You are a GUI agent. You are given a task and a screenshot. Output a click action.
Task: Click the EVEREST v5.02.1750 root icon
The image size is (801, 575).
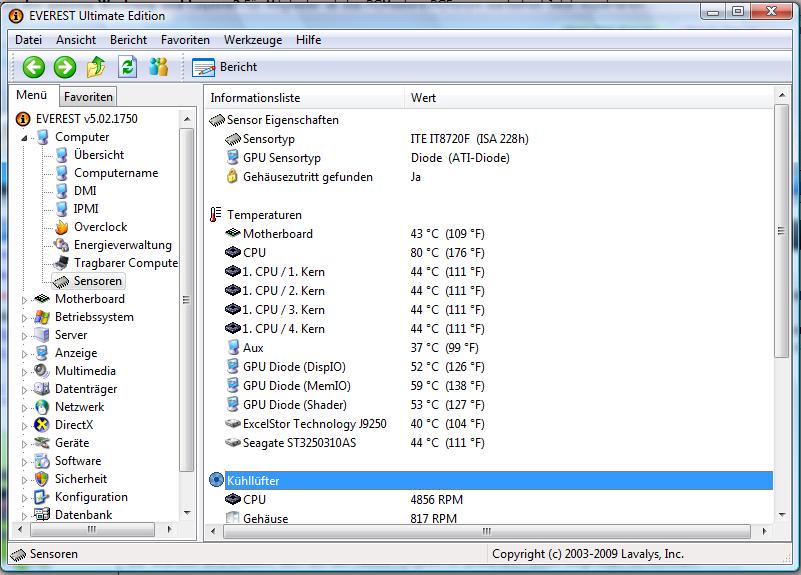tap(22, 119)
